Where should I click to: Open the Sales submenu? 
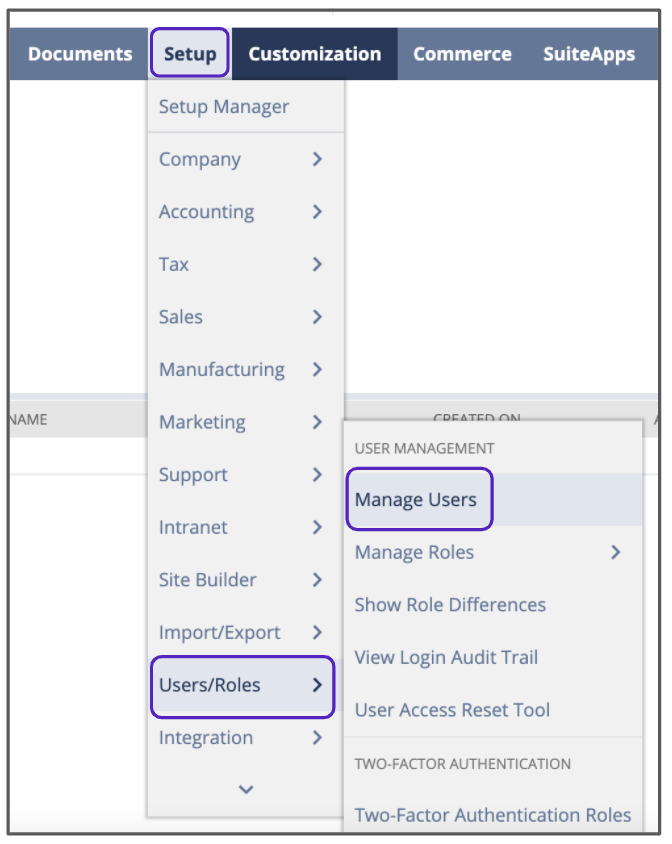coord(181,317)
